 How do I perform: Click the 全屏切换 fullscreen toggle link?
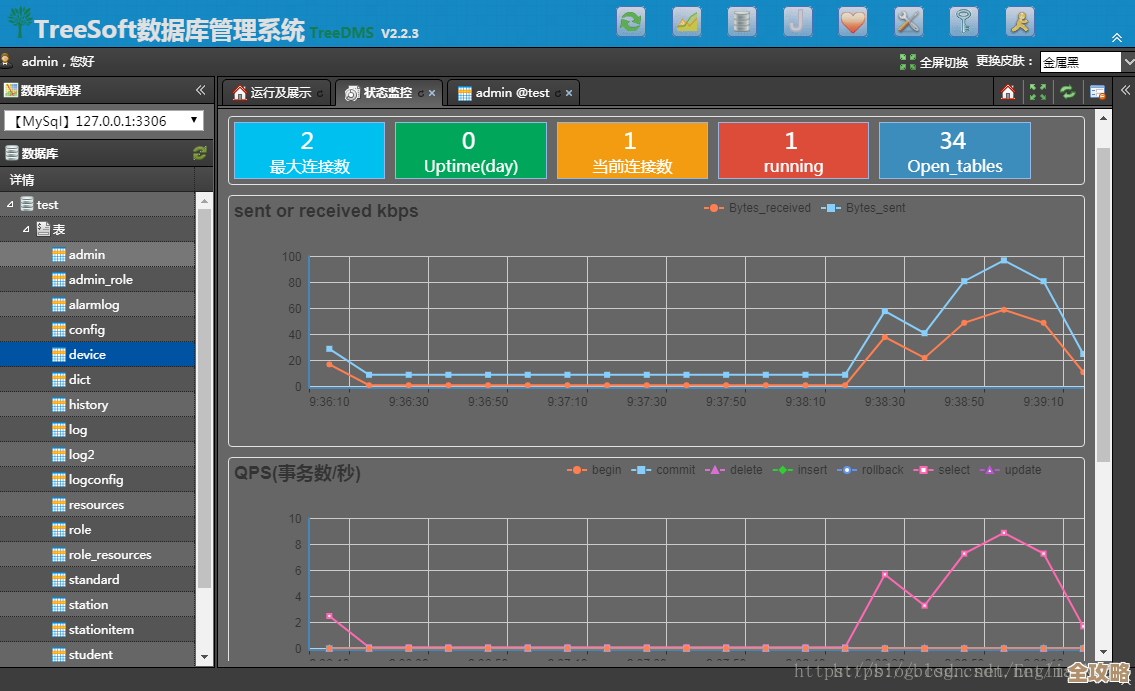point(933,62)
